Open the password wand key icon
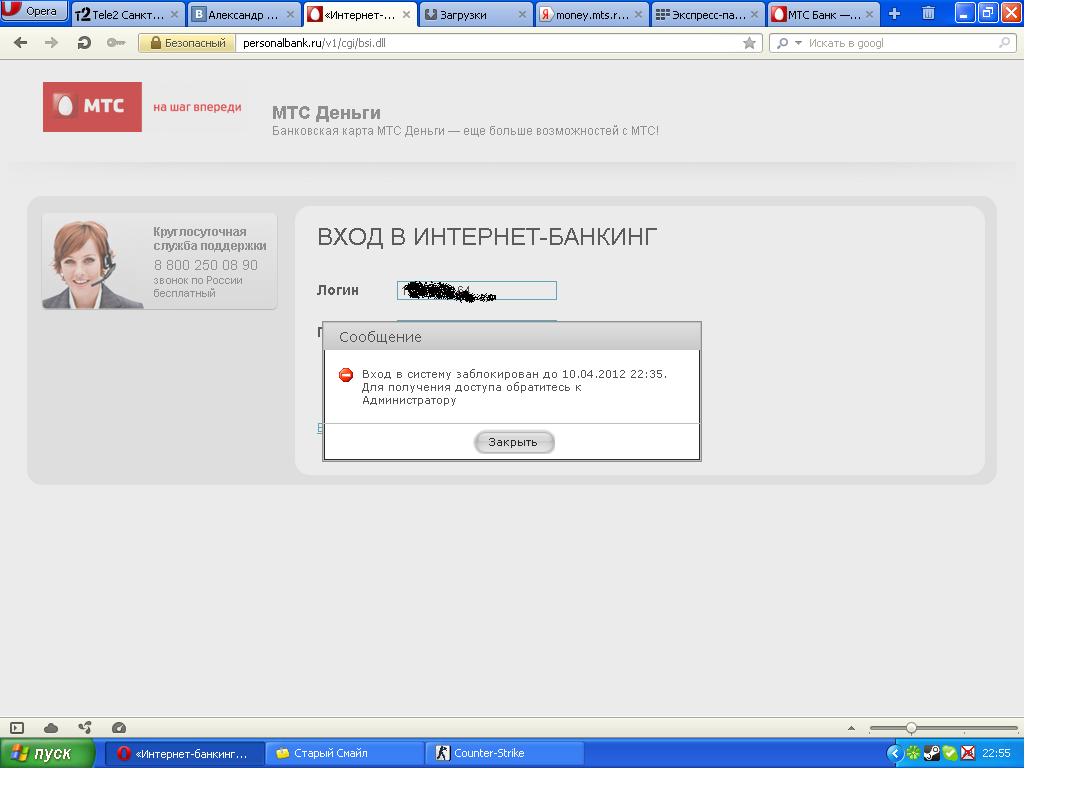Screen dimensions: 1090x812 115,43
